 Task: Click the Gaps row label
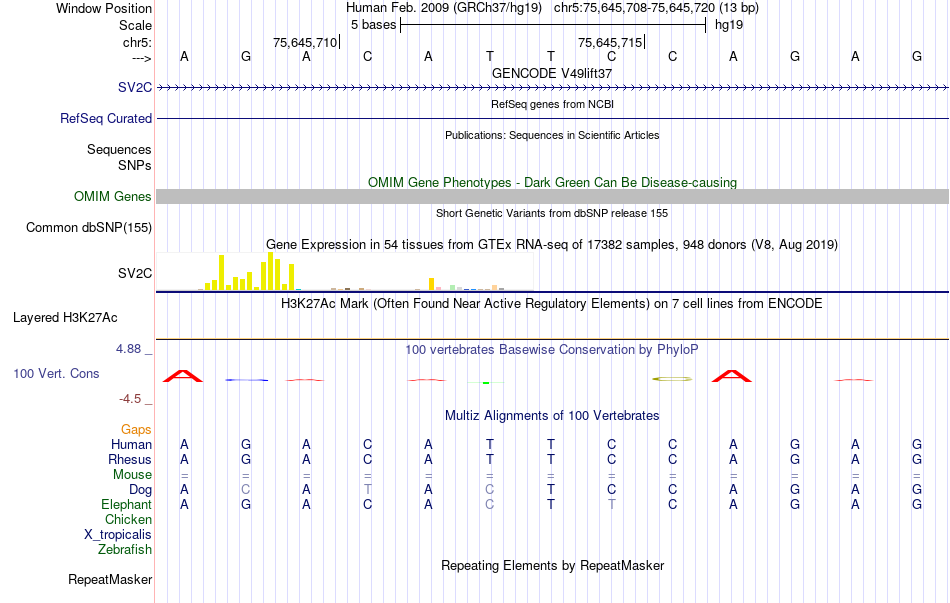pyautogui.click(x=136, y=429)
